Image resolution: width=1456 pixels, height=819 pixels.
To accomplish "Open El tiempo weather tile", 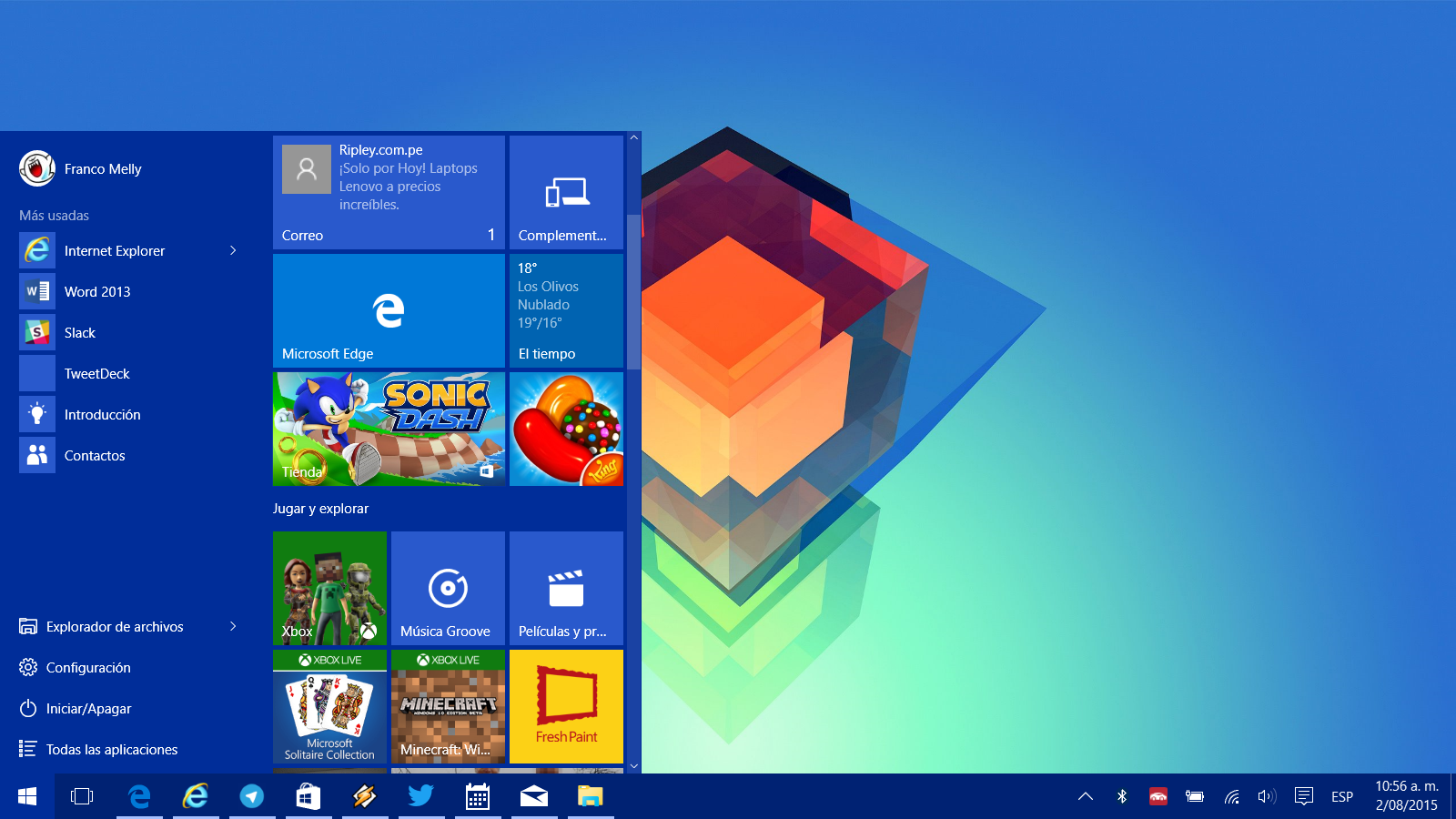I will [x=566, y=310].
